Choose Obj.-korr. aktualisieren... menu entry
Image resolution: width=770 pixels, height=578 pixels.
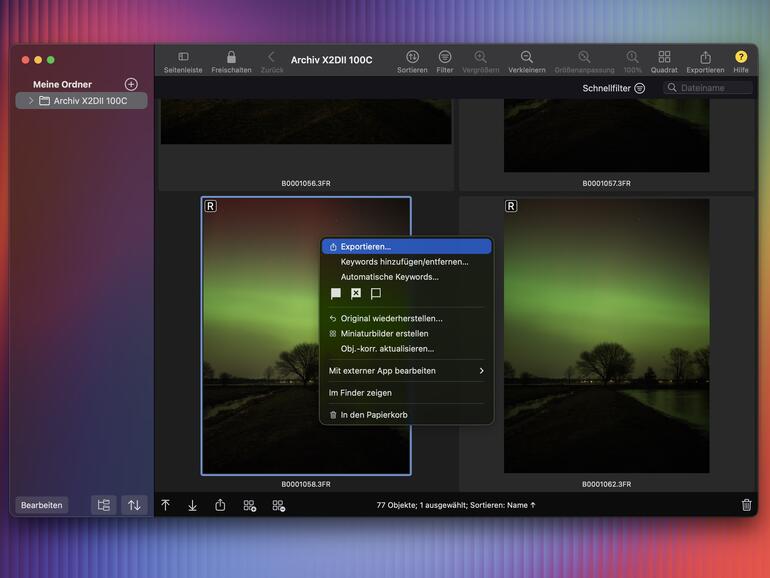(407, 349)
